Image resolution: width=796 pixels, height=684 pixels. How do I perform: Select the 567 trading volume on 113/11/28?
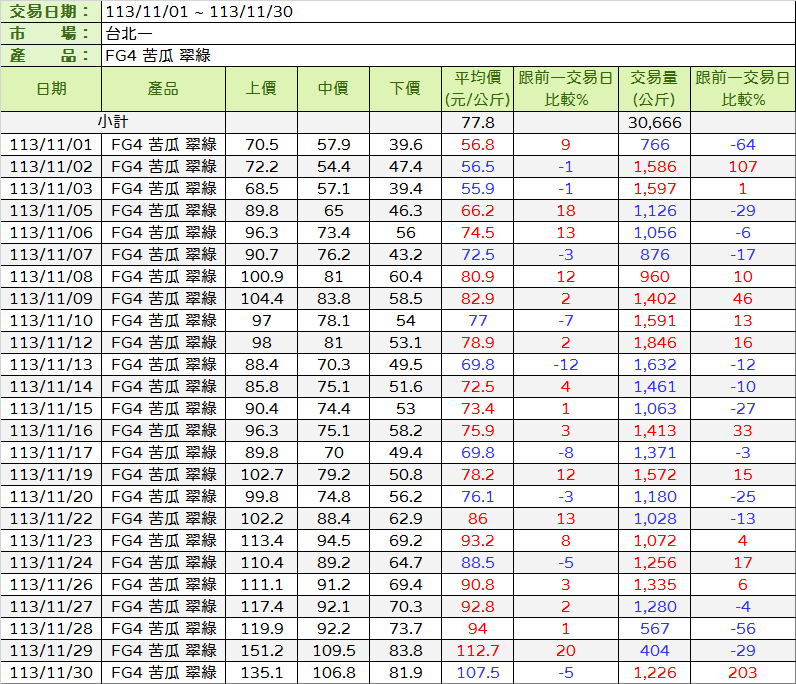click(x=653, y=628)
